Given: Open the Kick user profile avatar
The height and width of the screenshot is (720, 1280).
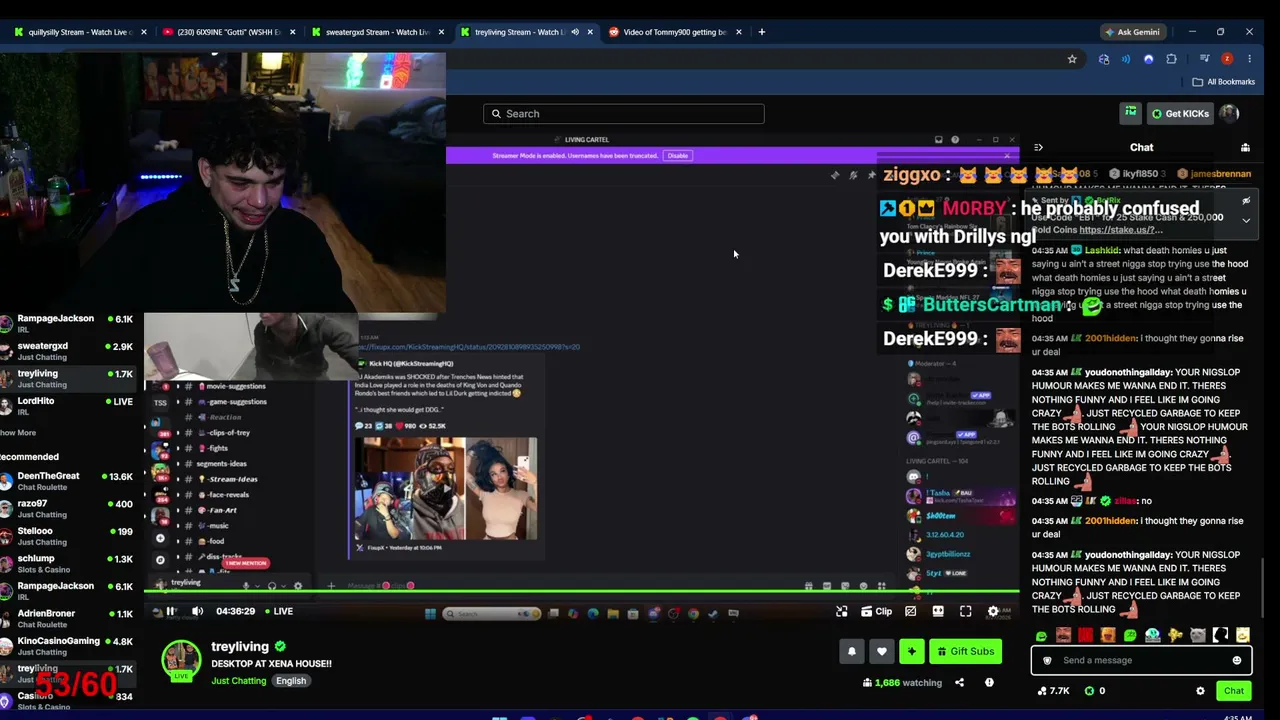Looking at the screenshot, I should pos(1230,113).
